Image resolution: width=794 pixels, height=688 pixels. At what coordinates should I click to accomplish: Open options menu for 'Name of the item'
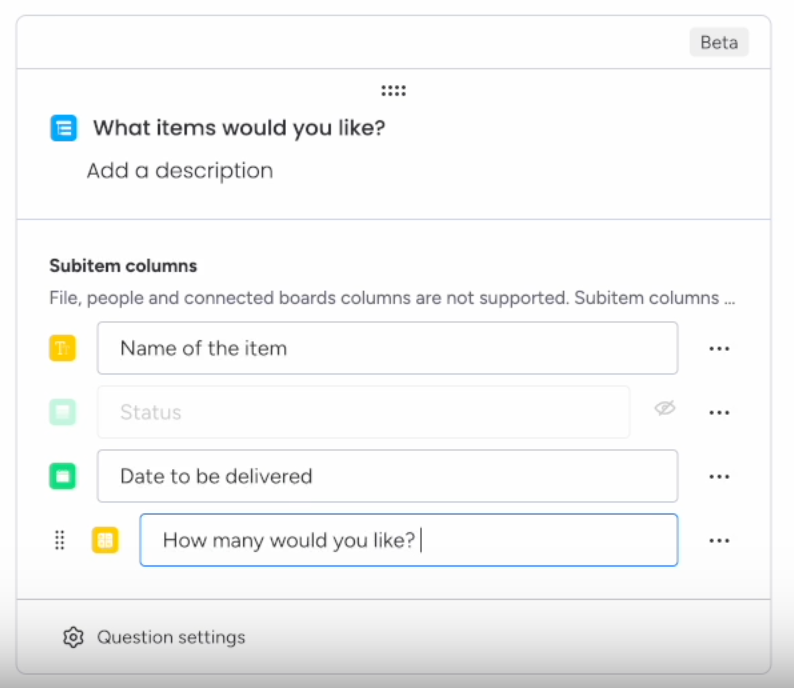(x=719, y=348)
